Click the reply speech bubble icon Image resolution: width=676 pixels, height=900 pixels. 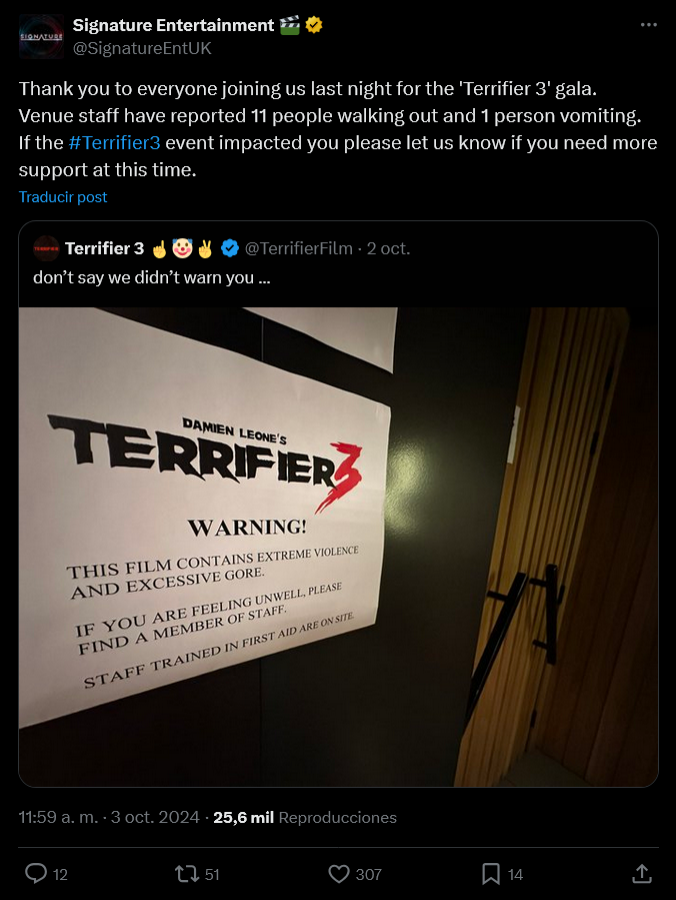coord(36,874)
